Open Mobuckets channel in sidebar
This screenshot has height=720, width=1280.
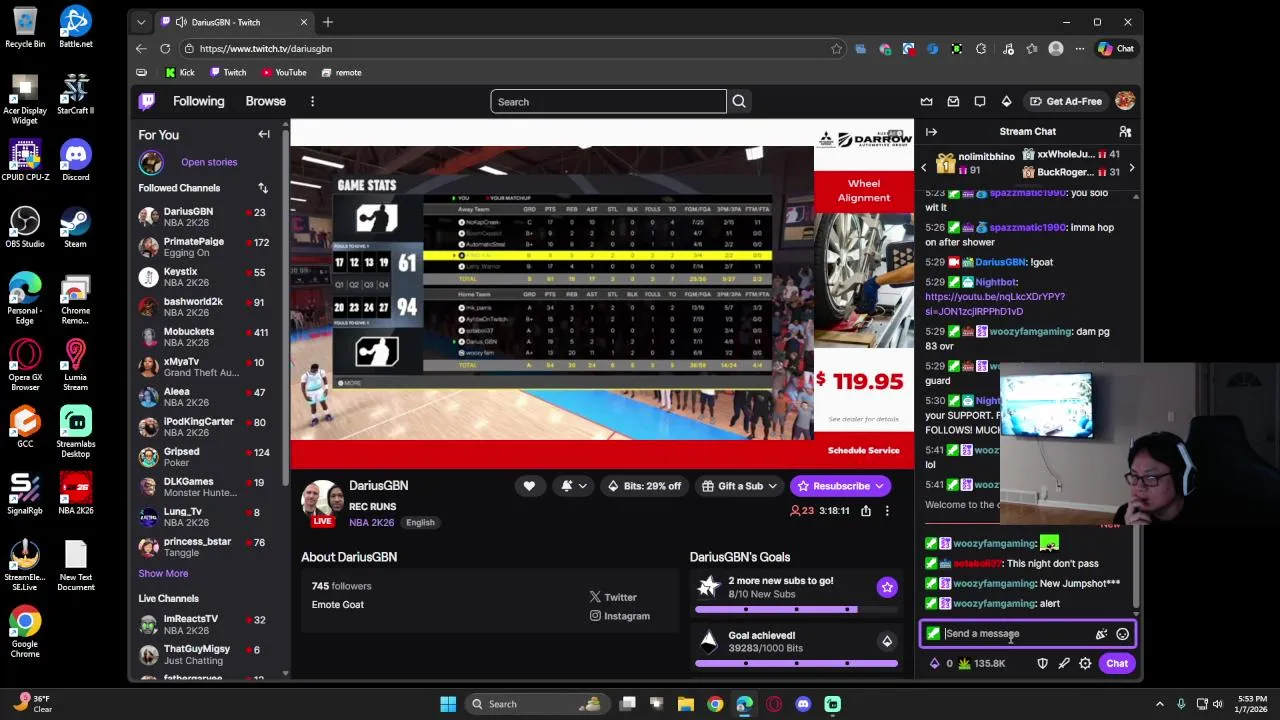[x=209, y=337]
